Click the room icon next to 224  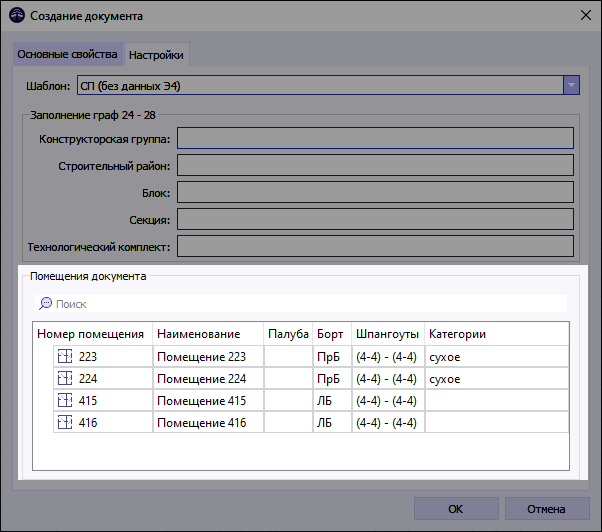65,378
